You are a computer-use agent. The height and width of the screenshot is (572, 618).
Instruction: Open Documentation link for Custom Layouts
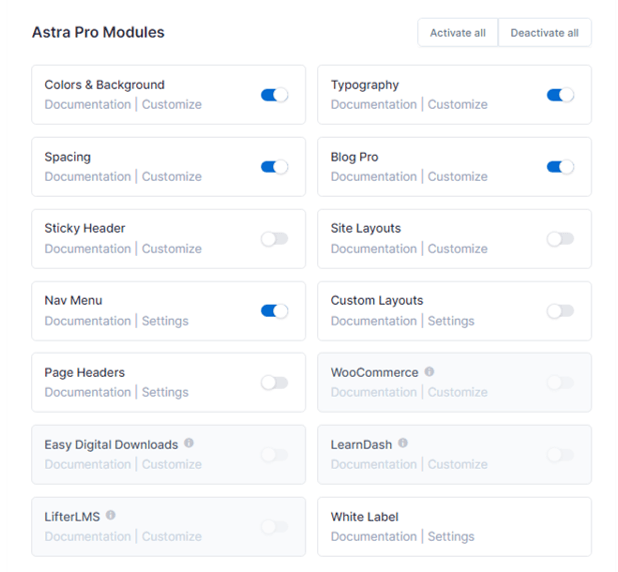click(374, 321)
